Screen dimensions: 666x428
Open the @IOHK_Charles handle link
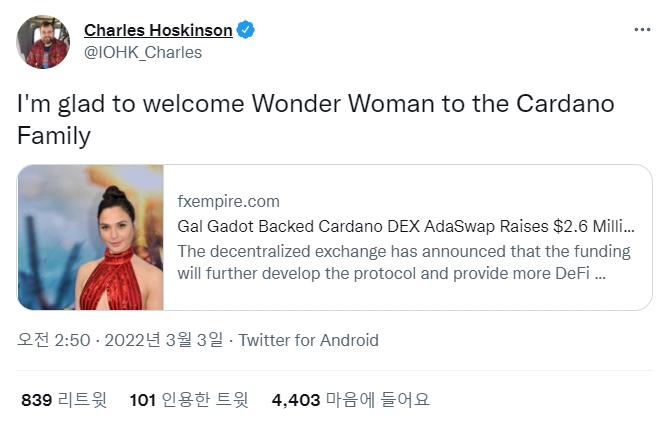(143, 52)
